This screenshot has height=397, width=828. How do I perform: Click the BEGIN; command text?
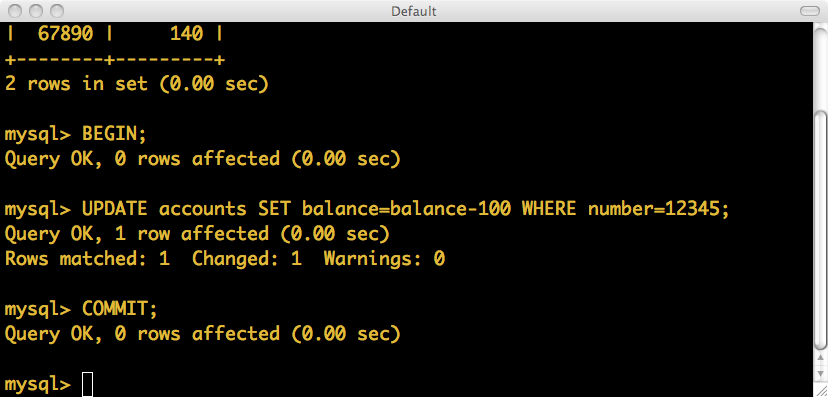pyautogui.click(x=114, y=134)
